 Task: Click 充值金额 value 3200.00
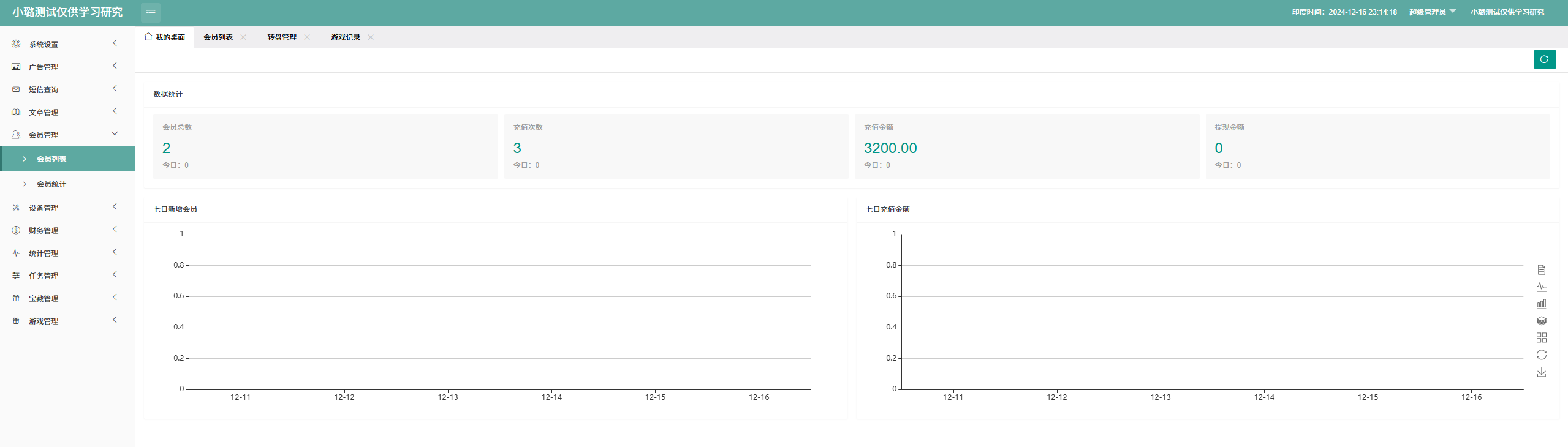(890, 148)
